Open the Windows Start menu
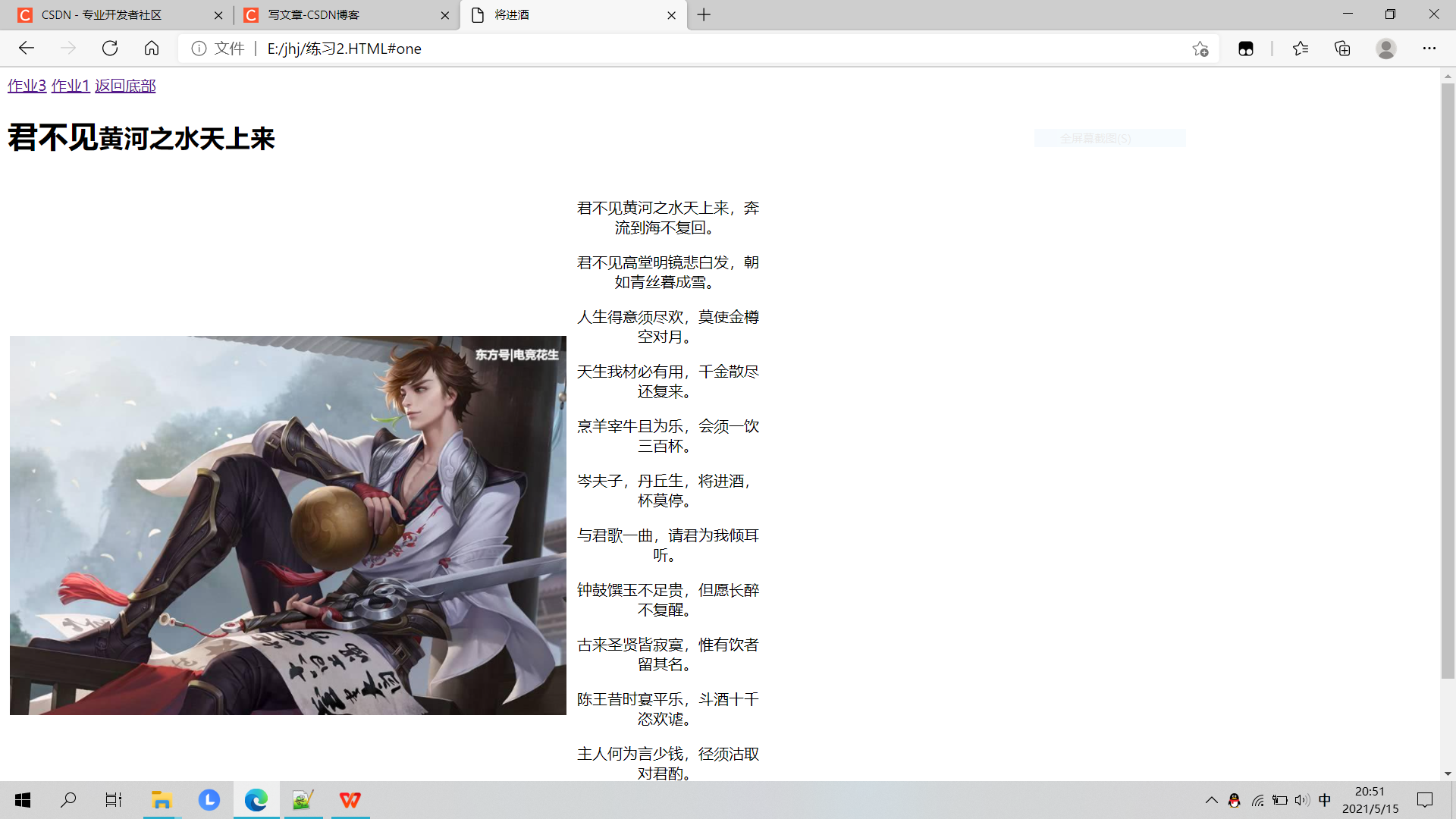The width and height of the screenshot is (1456, 819). [x=23, y=800]
